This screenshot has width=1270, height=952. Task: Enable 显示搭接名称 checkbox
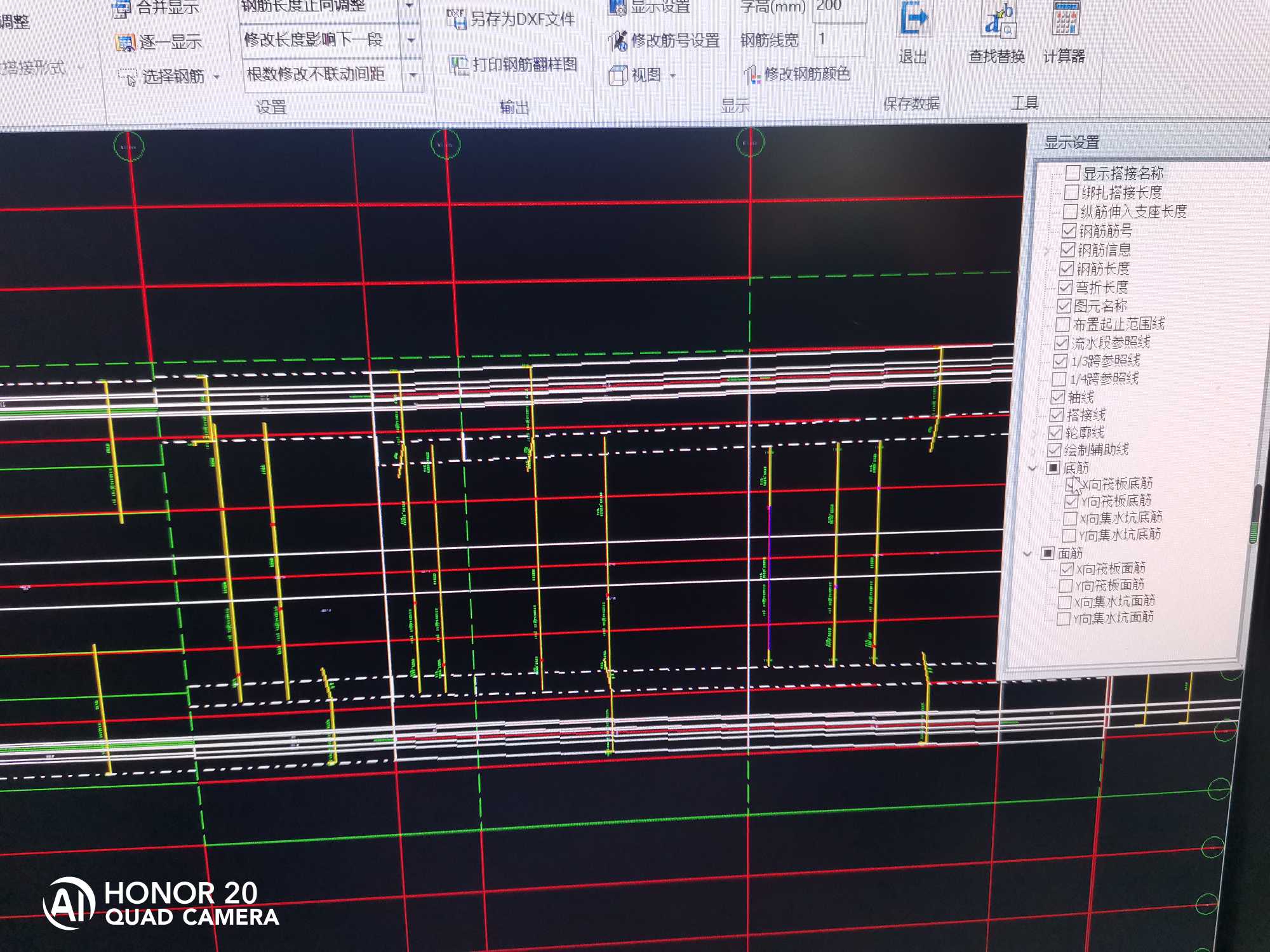(1073, 173)
